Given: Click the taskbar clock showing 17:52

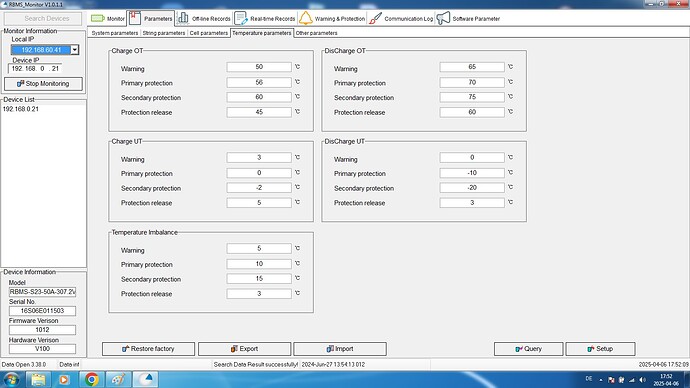Looking at the screenshot, I should tap(667, 380).
